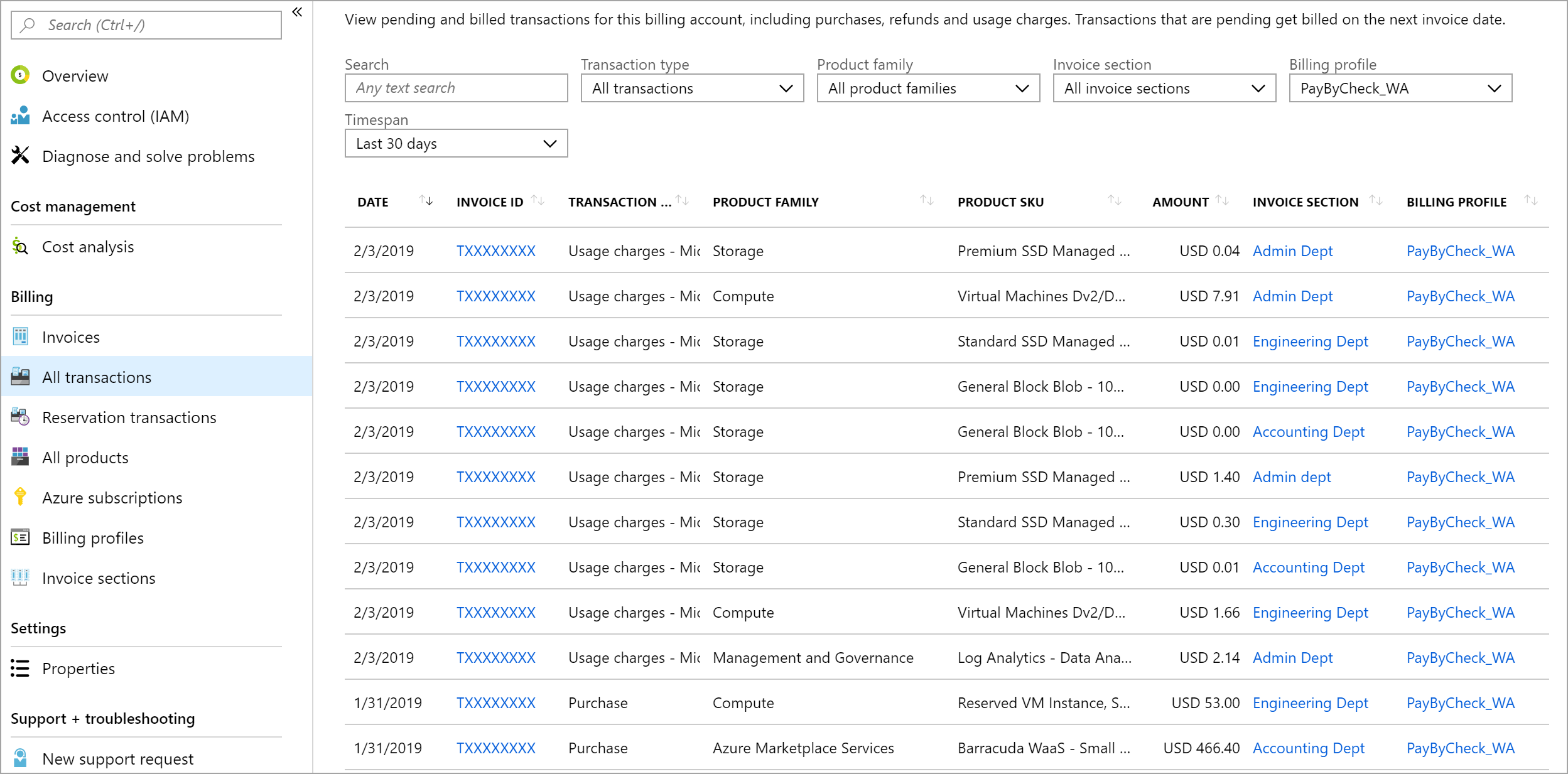Select Diagnose and Solve Problems menu item
The height and width of the screenshot is (774, 1568).
148,155
